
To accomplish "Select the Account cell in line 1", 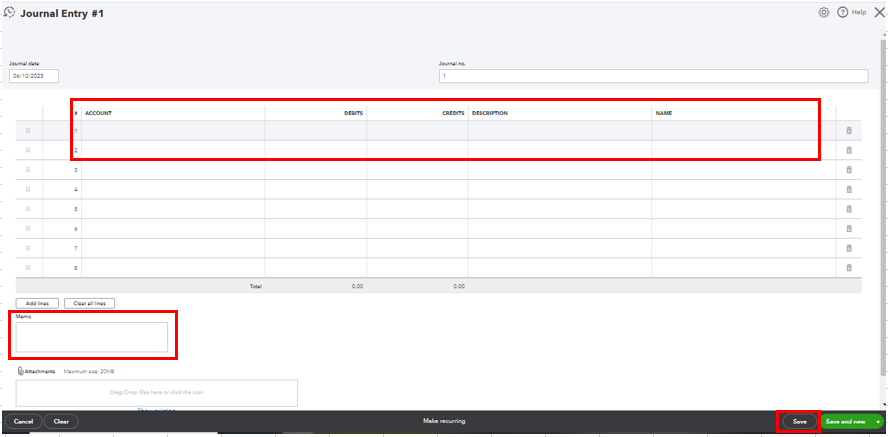I will pos(173,131).
